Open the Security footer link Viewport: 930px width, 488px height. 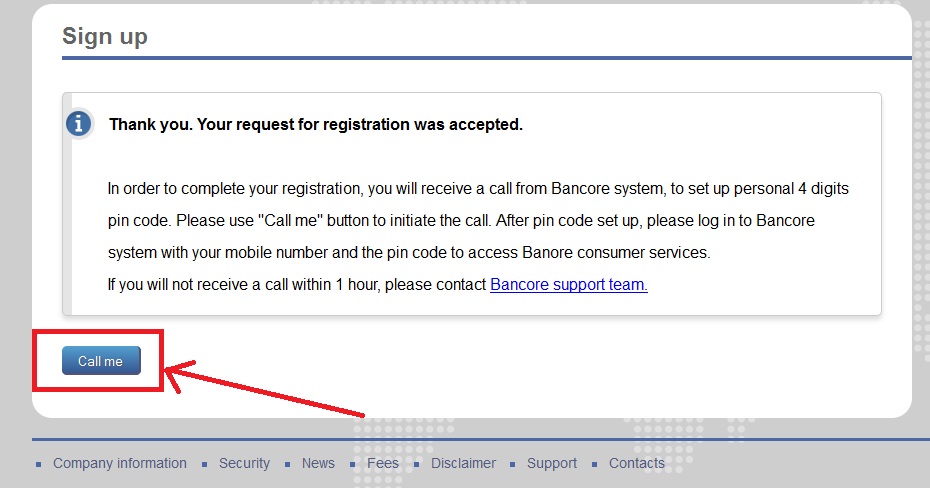tap(244, 463)
